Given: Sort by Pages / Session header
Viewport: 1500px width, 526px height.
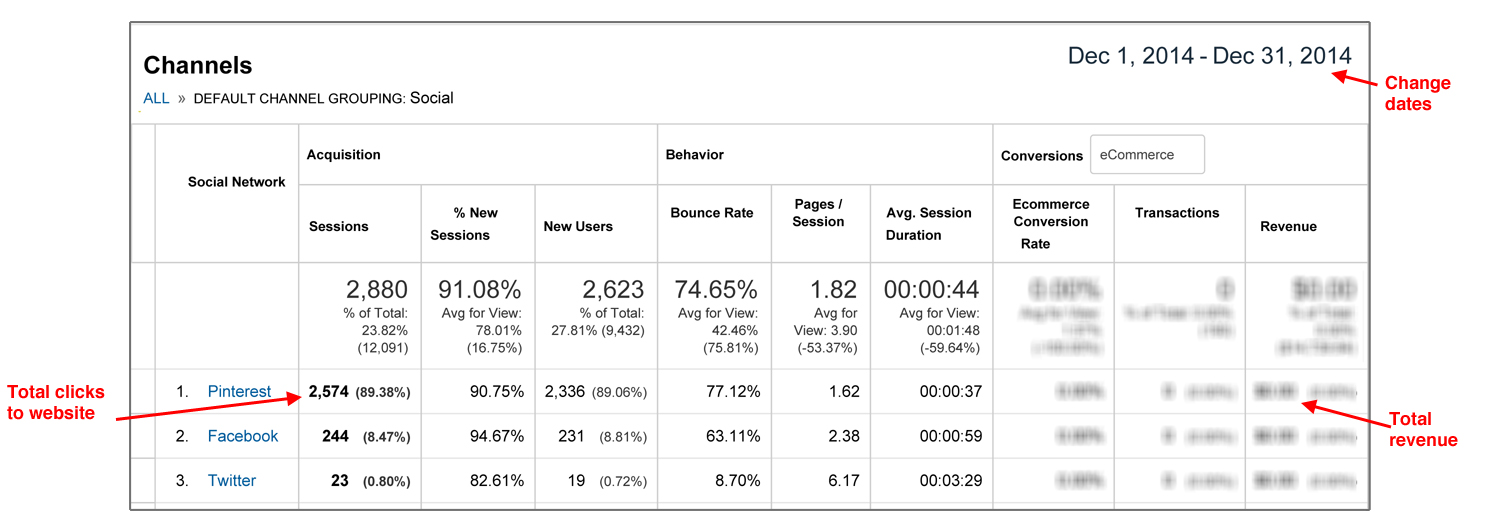Looking at the screenshot, I should point(818,213).
